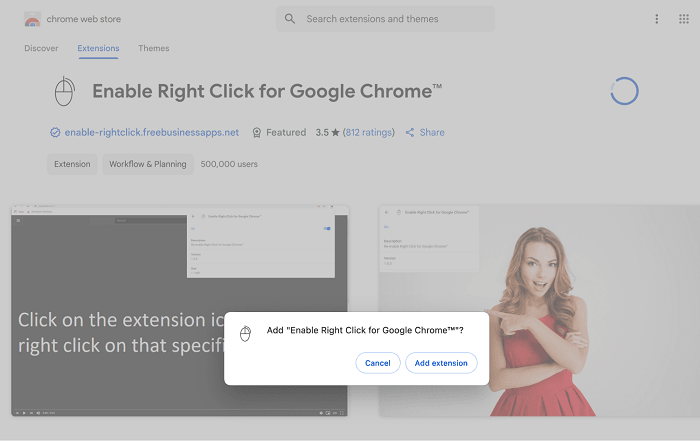Click the search magnifier icon
700x441 pixels.
290,19
